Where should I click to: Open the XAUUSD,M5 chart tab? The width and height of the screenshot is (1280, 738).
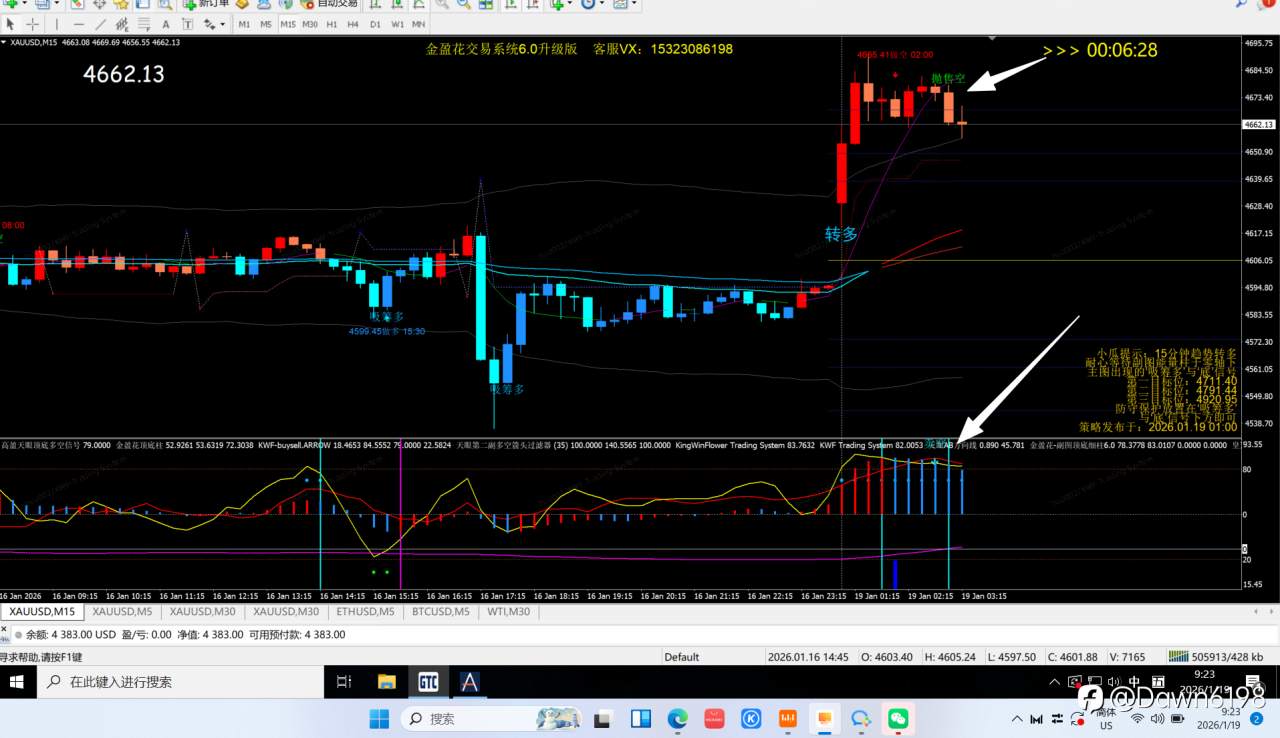click(120, 611)
